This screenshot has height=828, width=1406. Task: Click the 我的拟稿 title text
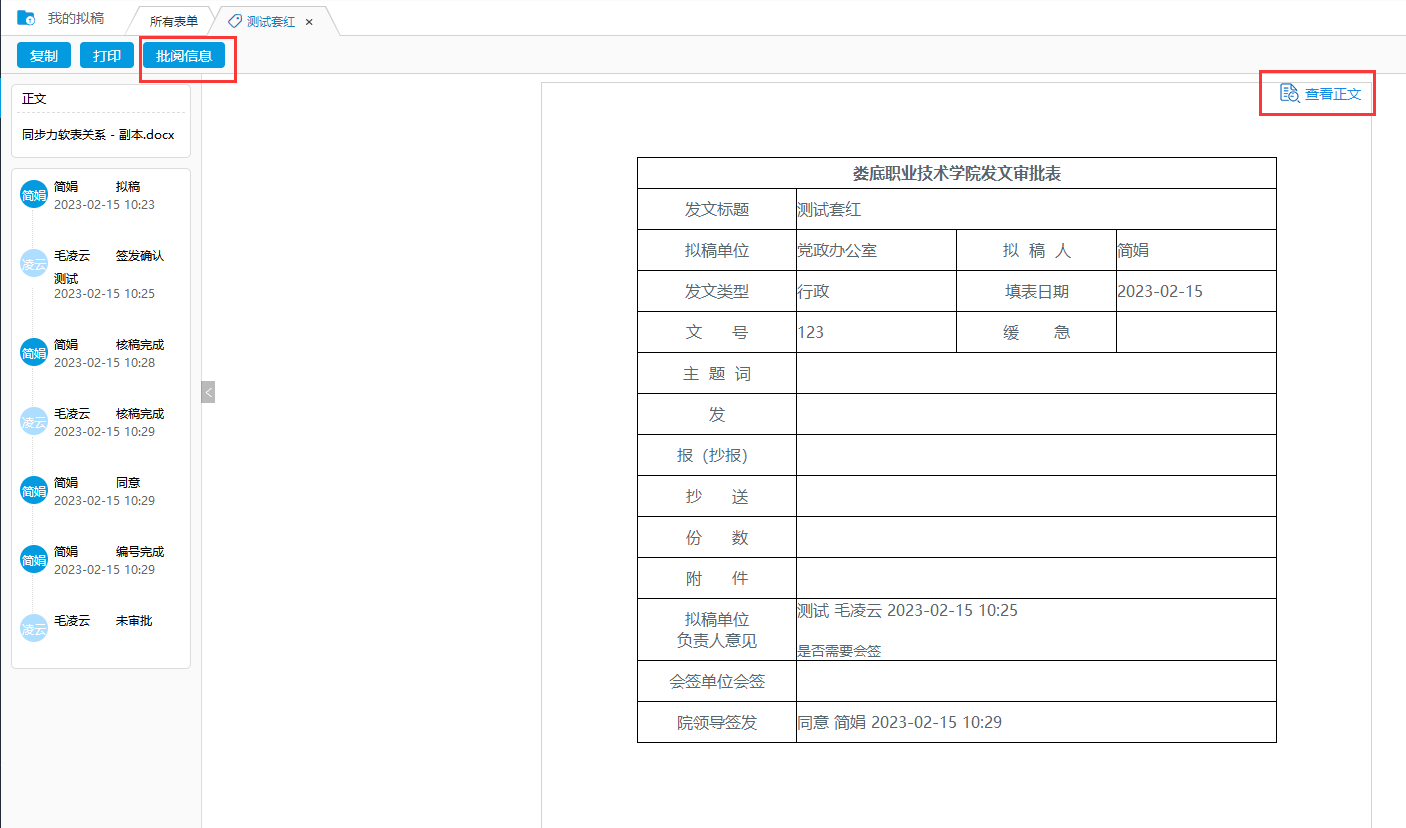click(x=76, y=18)
